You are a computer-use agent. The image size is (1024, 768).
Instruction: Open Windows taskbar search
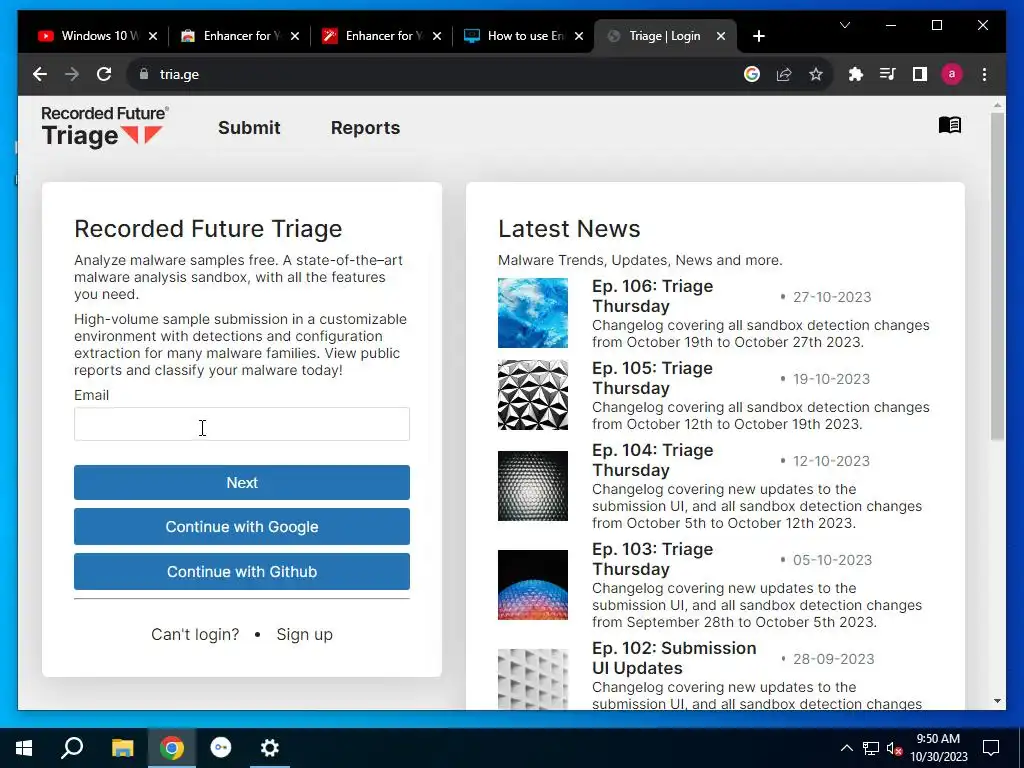click(x=72, y=748)
